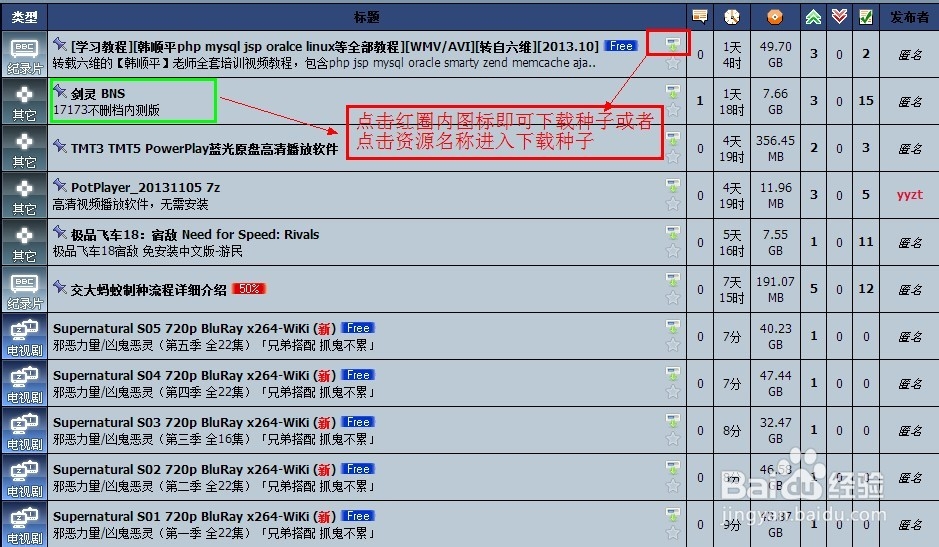The image size is (939, 547).
Task: Toggle bookmark star for 剑灵 BNS
Action: coord(673,110)
